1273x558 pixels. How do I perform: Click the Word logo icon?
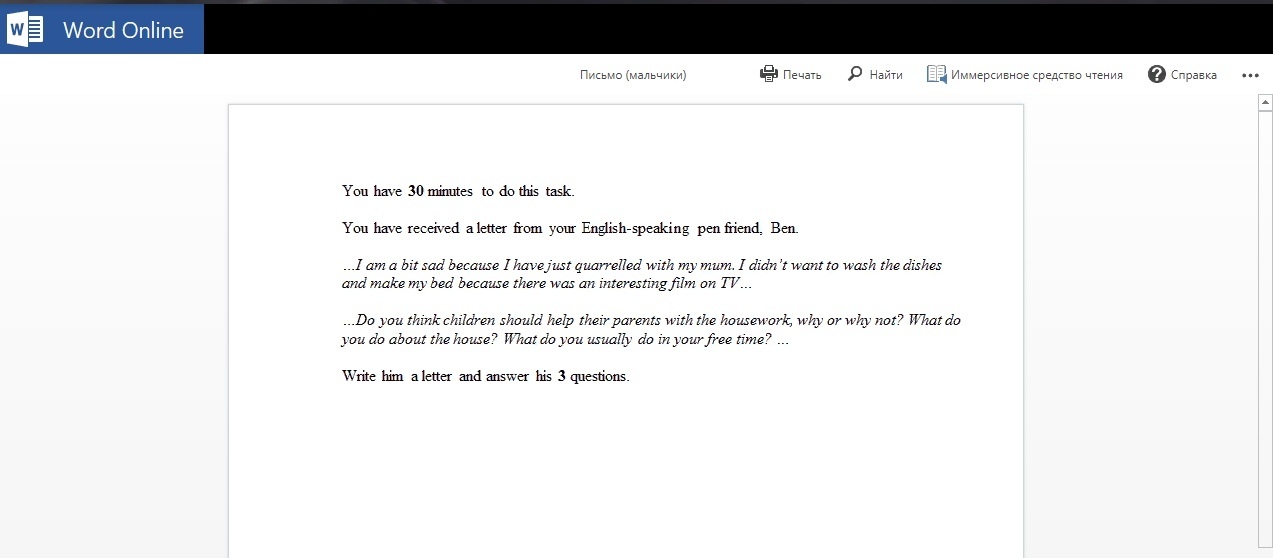coord(25,30)
